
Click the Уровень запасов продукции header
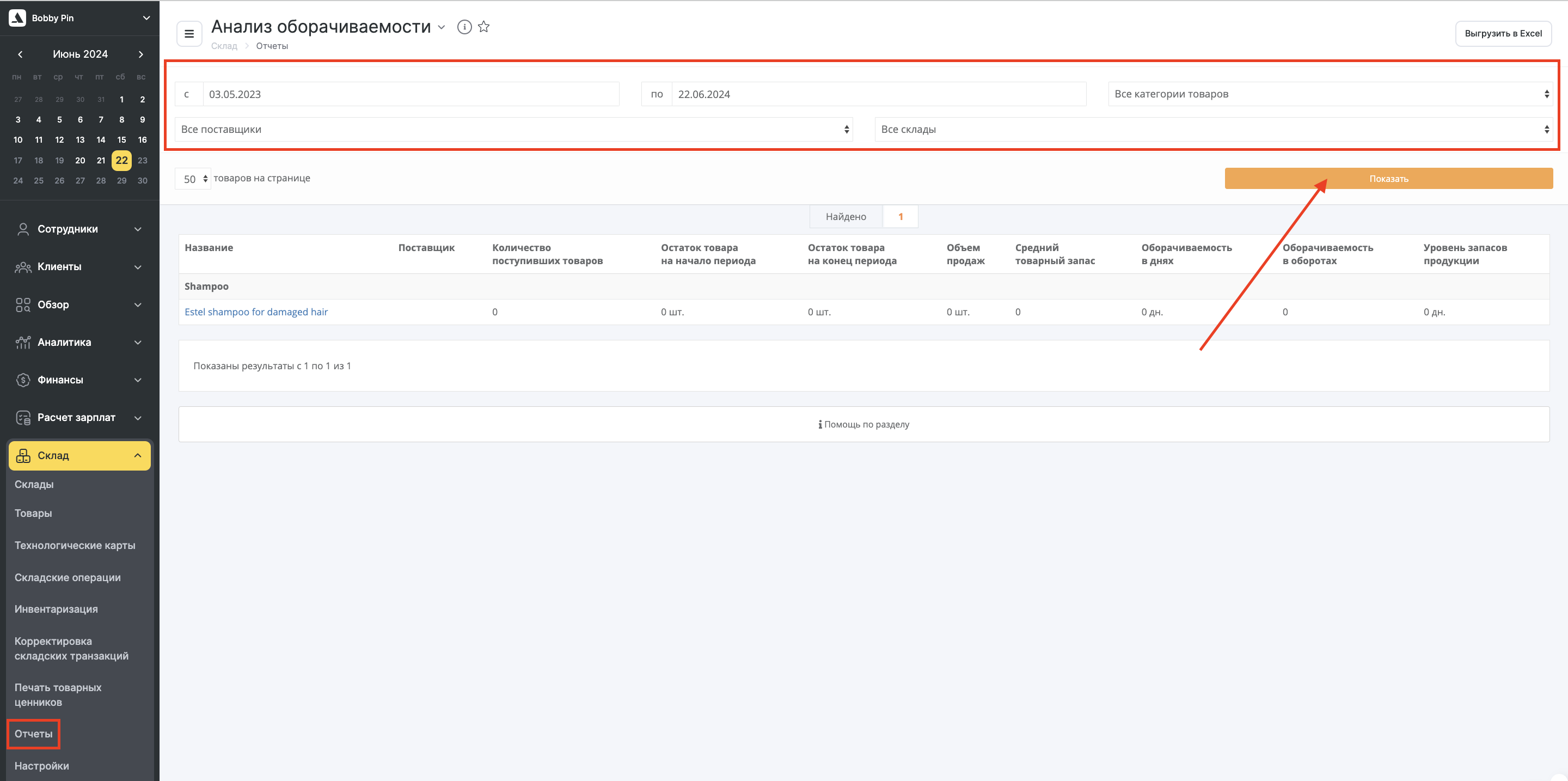(1465, 254)
